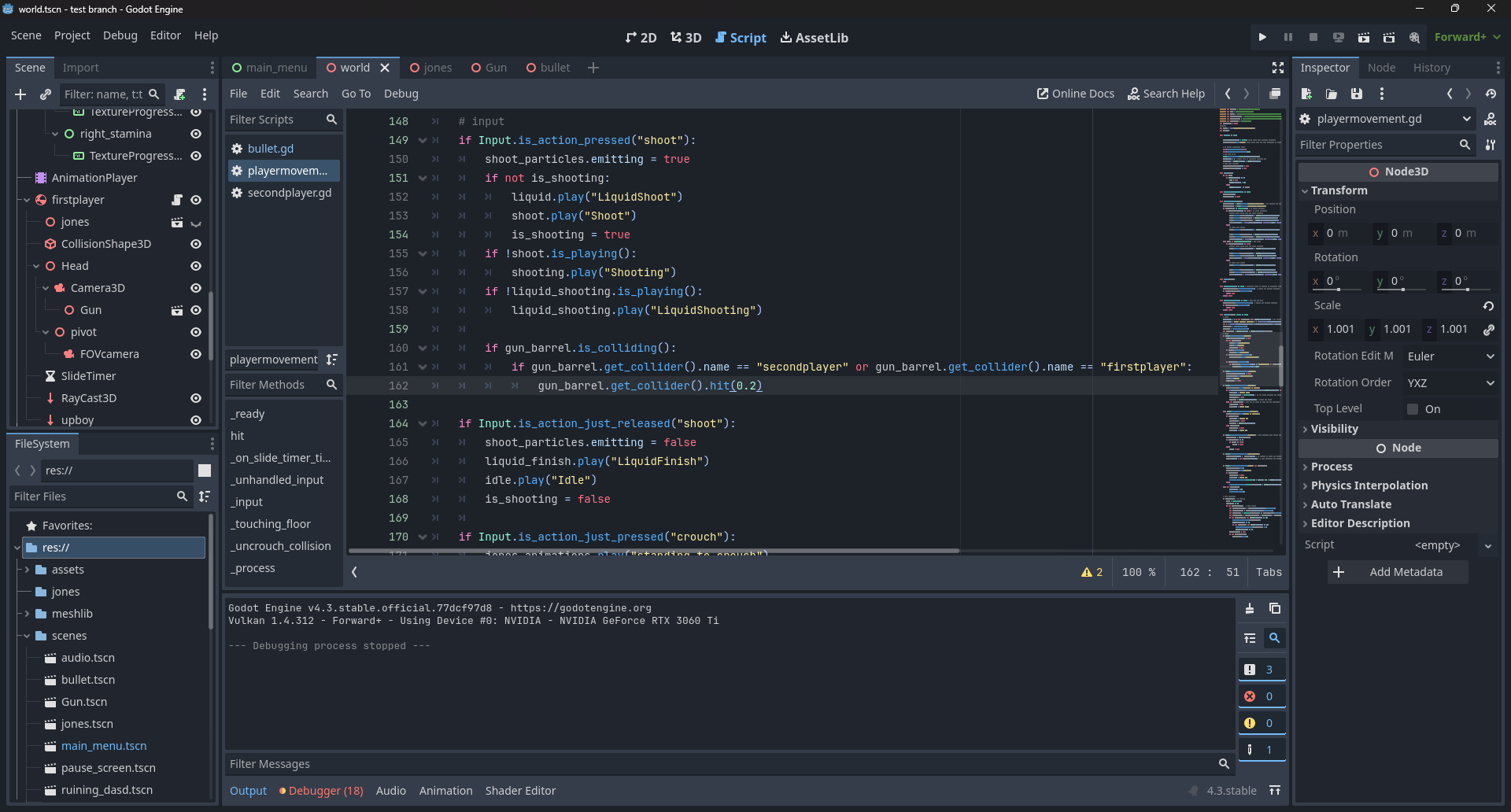
Task: Open the Rotation Edit Mode Euler dropdown
Action: [x=1450, y=356]
